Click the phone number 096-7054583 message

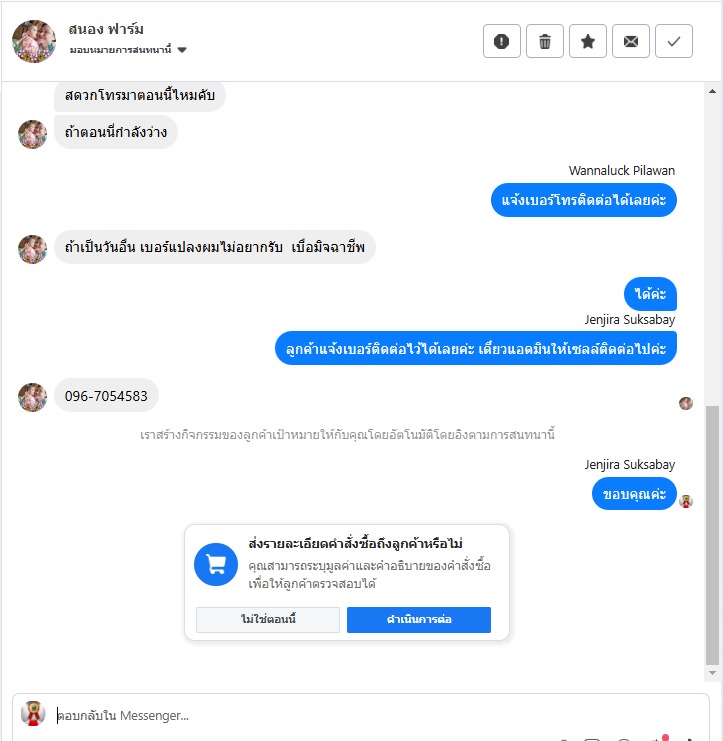click(106, 396)
